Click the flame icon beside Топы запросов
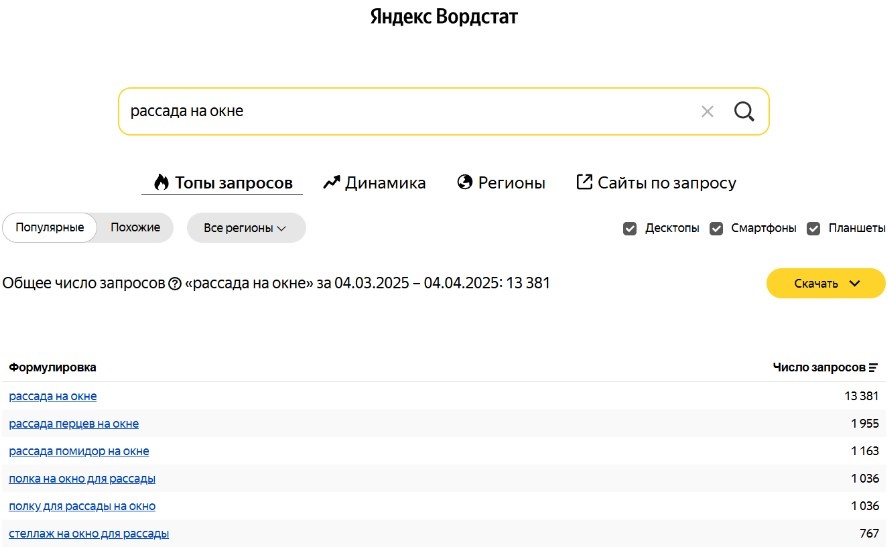This screenshot has width=888, height=547. click(x=161, y=182)
